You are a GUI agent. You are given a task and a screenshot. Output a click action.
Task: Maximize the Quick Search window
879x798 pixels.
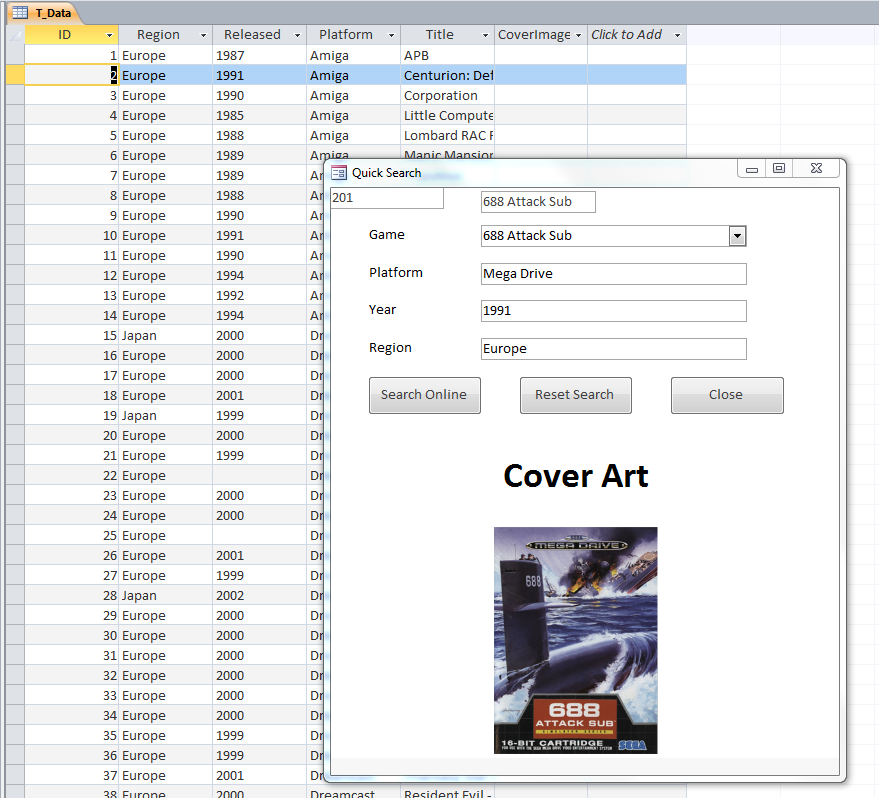[779, 169]
